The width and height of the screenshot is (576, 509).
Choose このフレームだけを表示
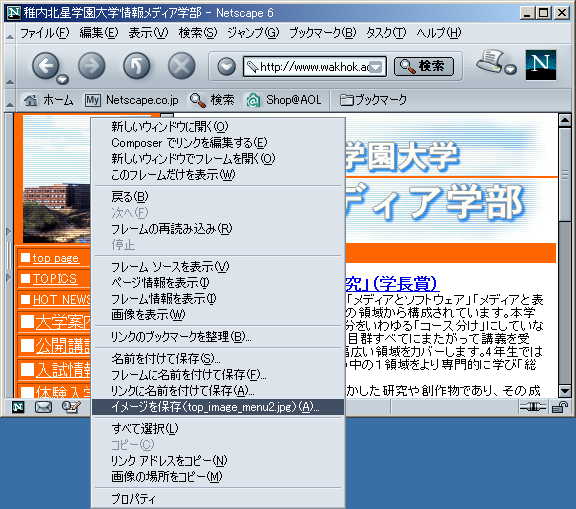point(218,175)
